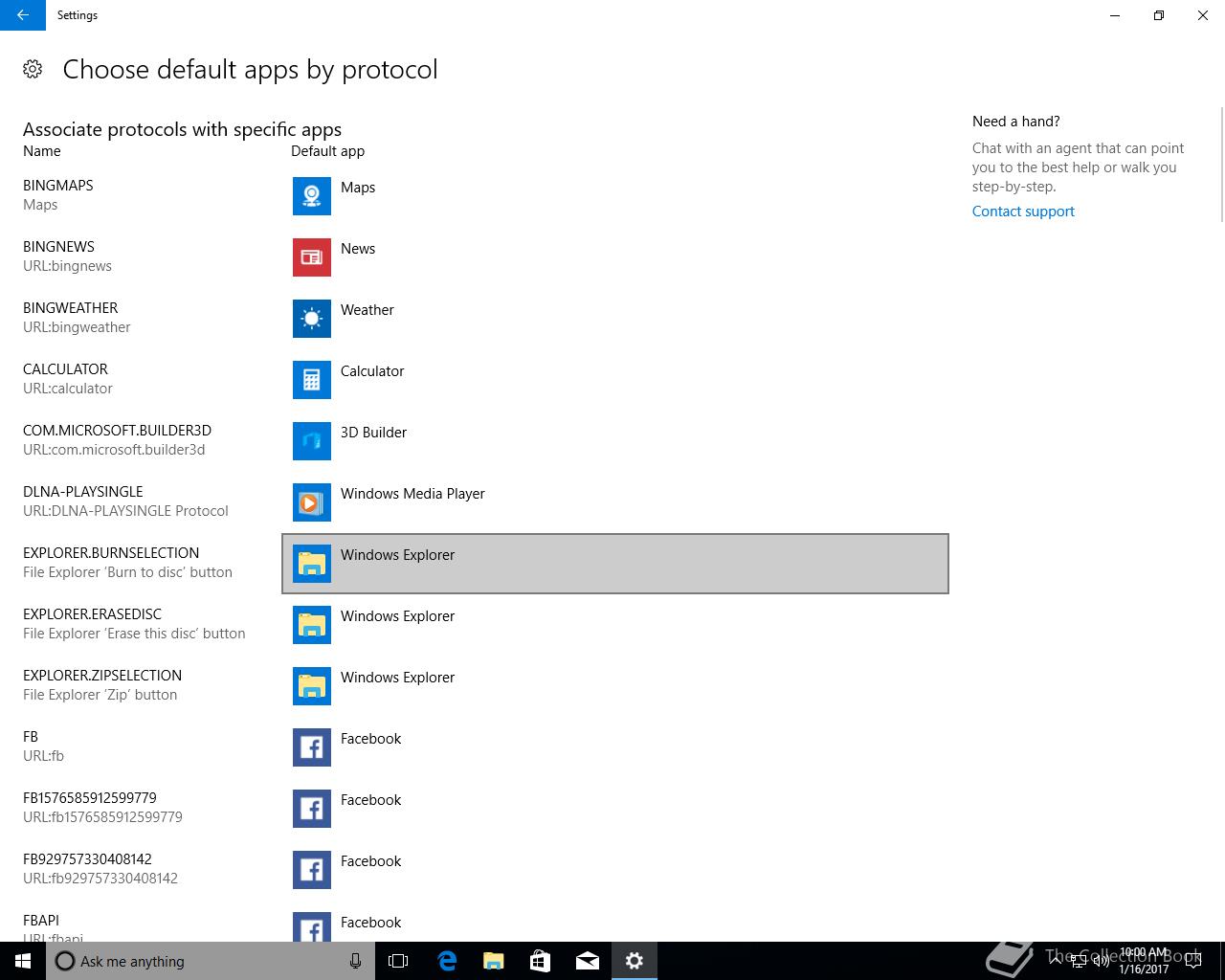Choose the Weather default app button

(x=615, y=319)
